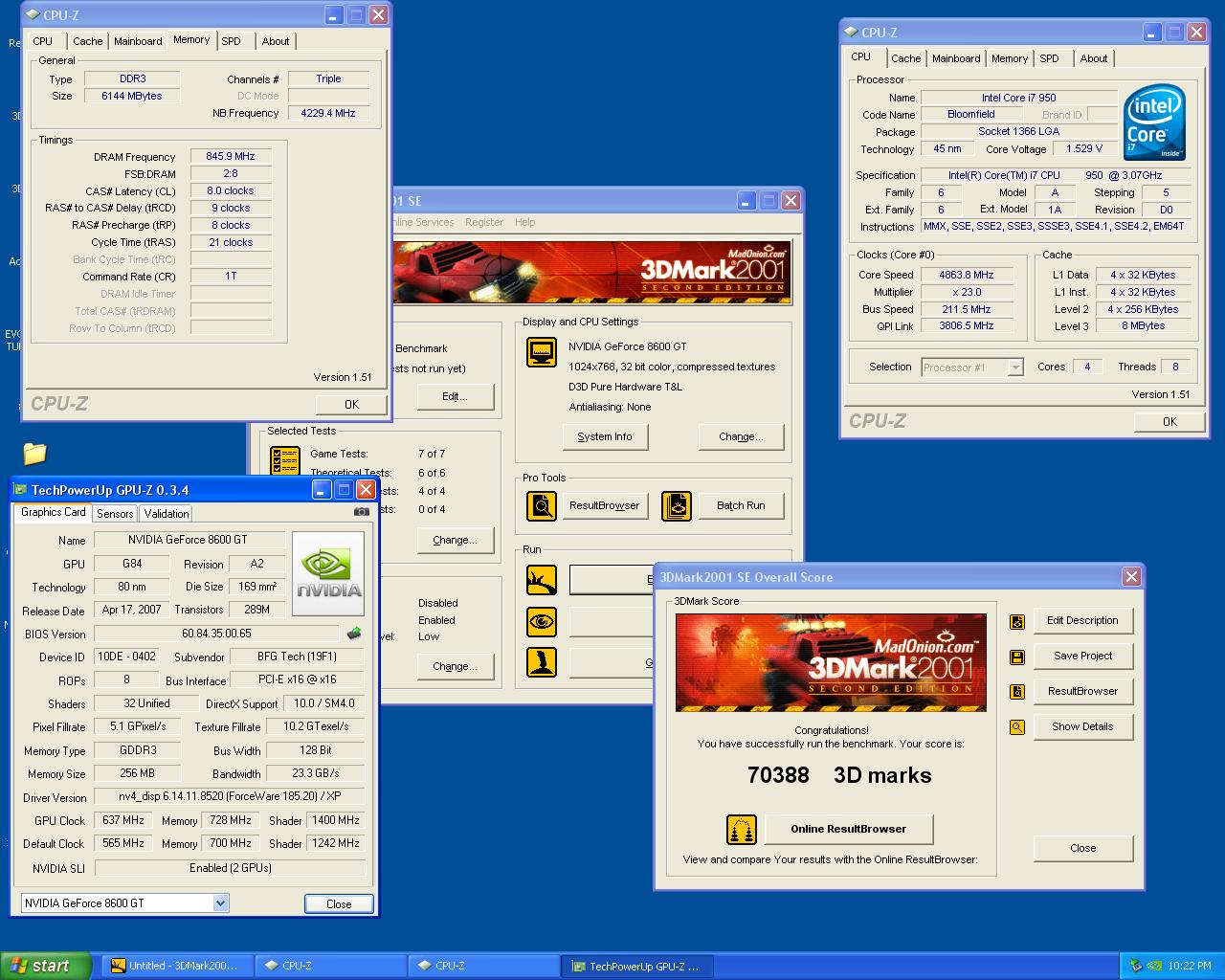Open the Register menu in 3DMark2001
Viewport: 1225px width, 980px height.
[x=484, y=222]
